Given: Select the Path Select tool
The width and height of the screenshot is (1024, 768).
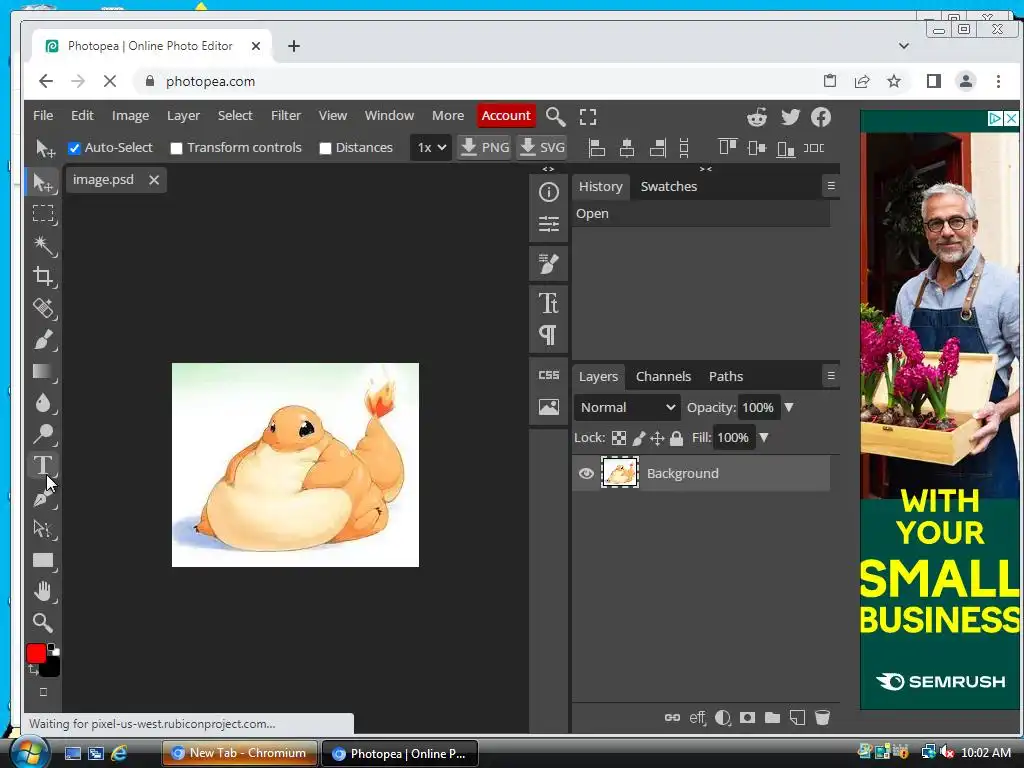Looking at the screenshot, I should point(43,528).
